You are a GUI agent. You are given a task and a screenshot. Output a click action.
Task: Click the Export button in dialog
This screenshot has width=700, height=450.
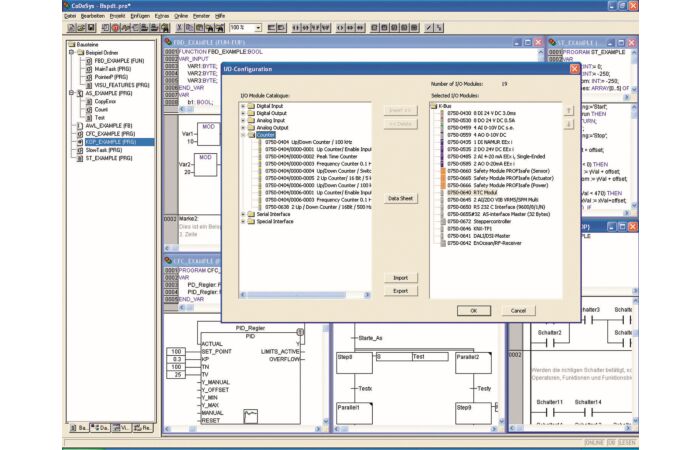[401, 290]
